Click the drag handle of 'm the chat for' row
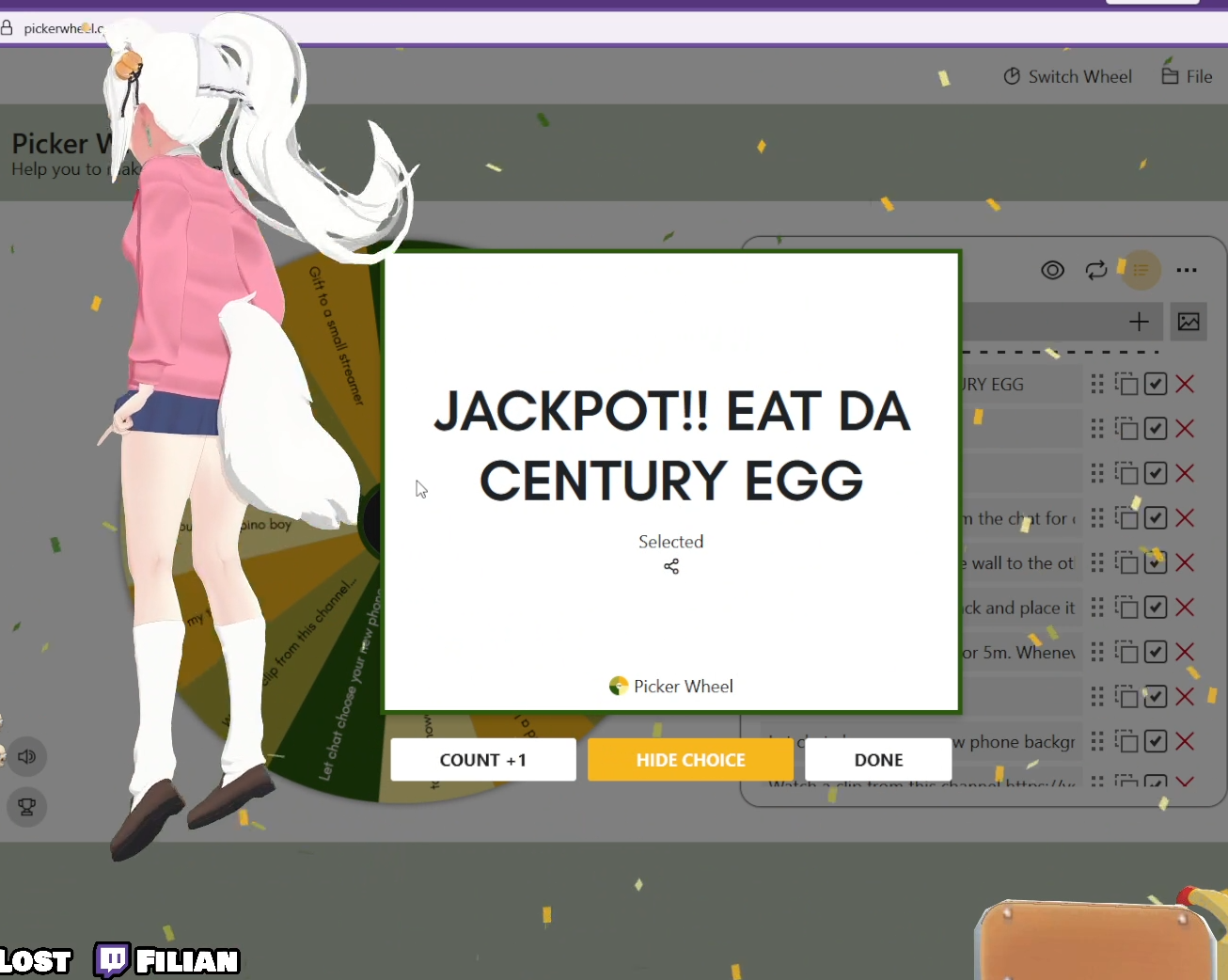 (1097, 518)
